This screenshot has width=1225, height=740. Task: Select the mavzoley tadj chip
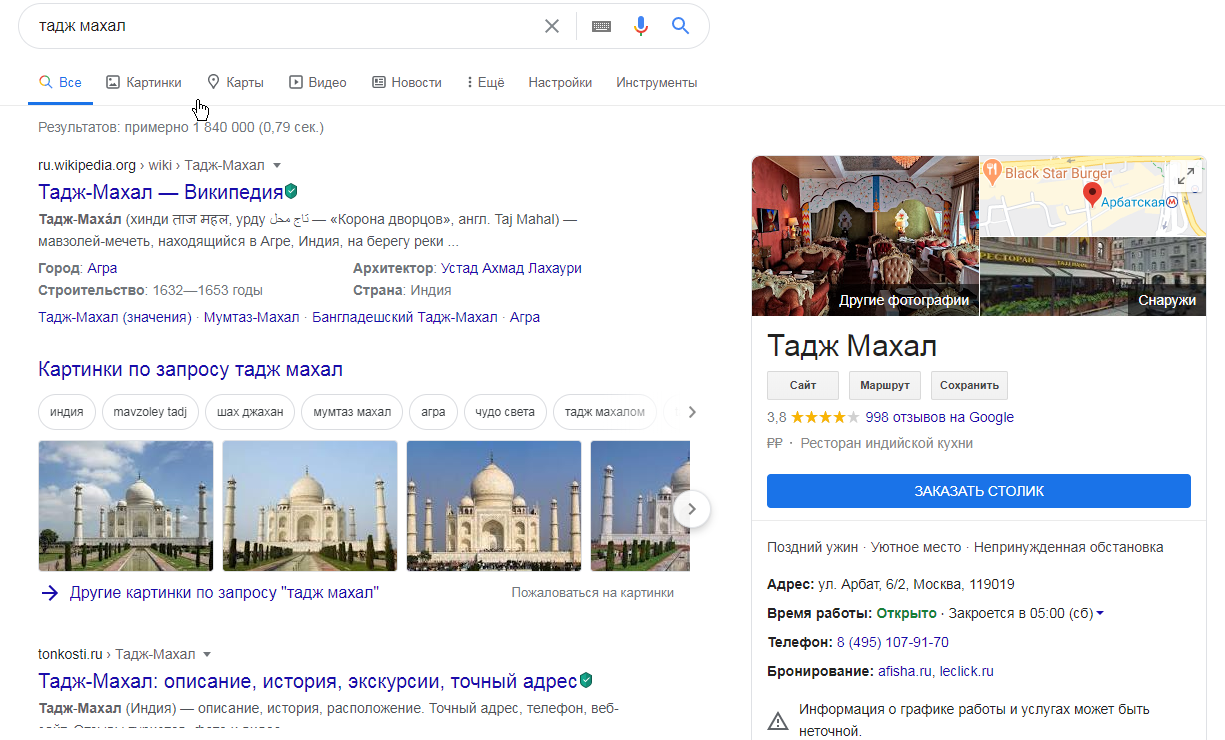(150, 411)
